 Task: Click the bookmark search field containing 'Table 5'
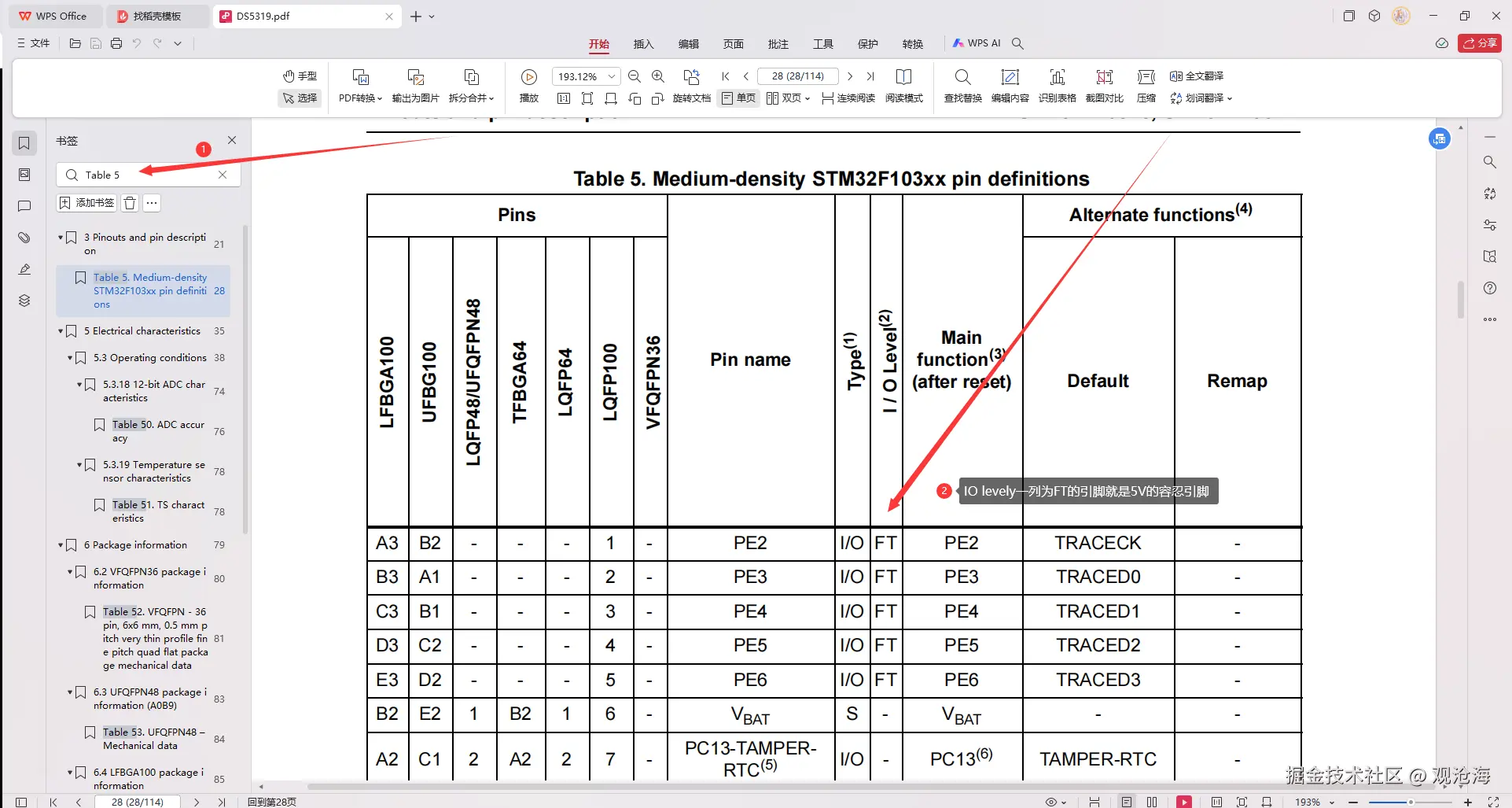click(x=148, y=175)
